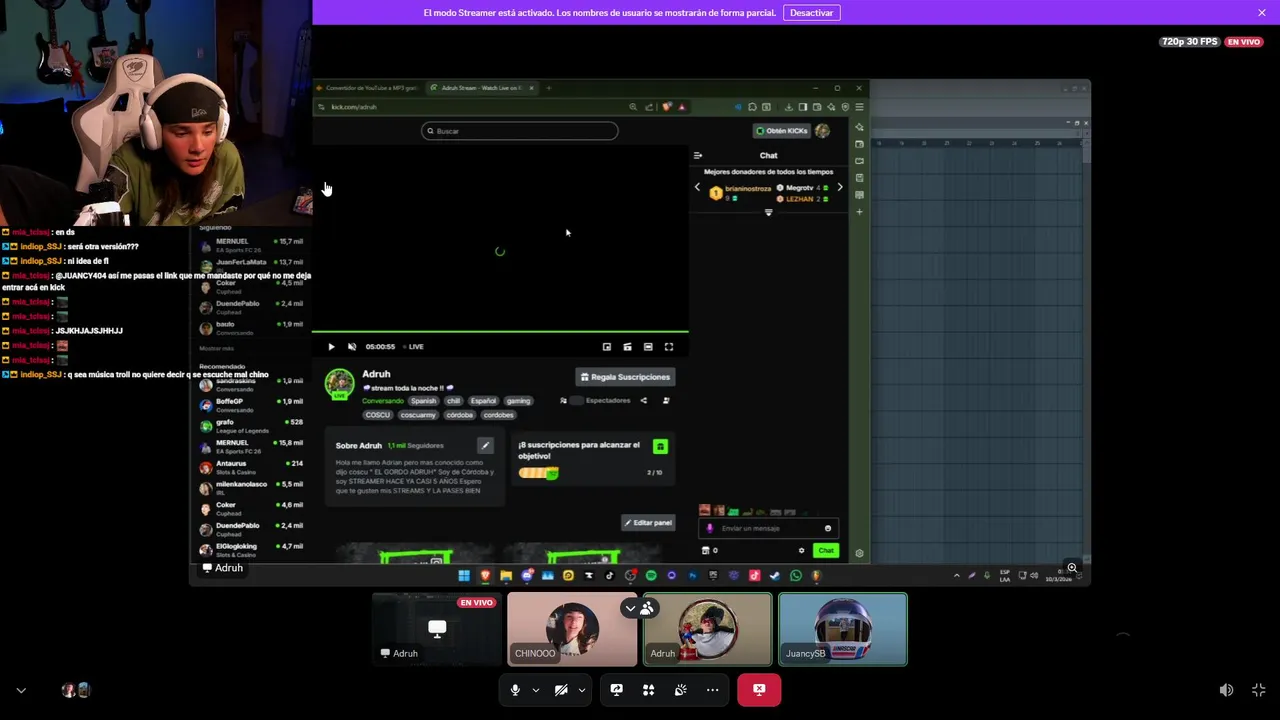Turn on the Discord camera
The height and width of the screenshot is (720, 1280).
pos(561,690)
